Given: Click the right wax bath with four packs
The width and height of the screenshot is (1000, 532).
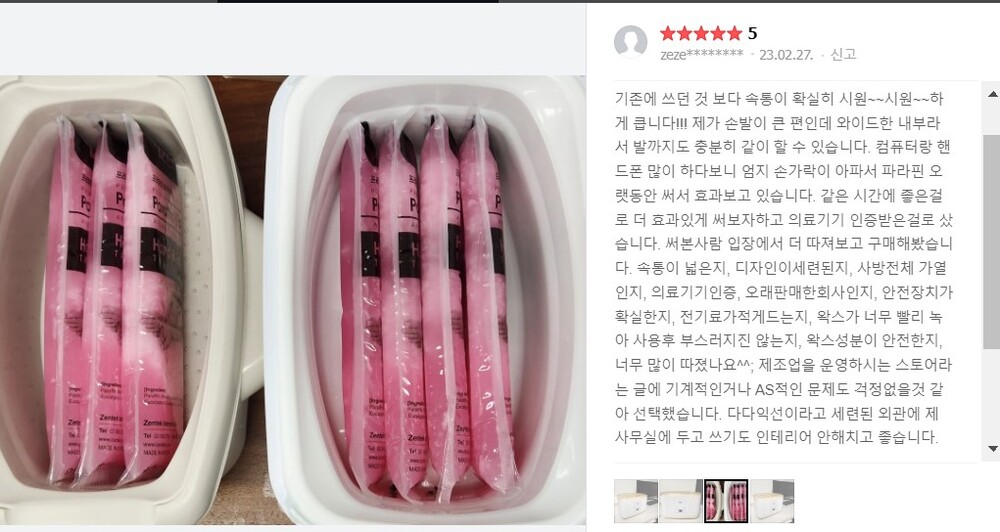Looking at the screenshot, I should (426, 300).
